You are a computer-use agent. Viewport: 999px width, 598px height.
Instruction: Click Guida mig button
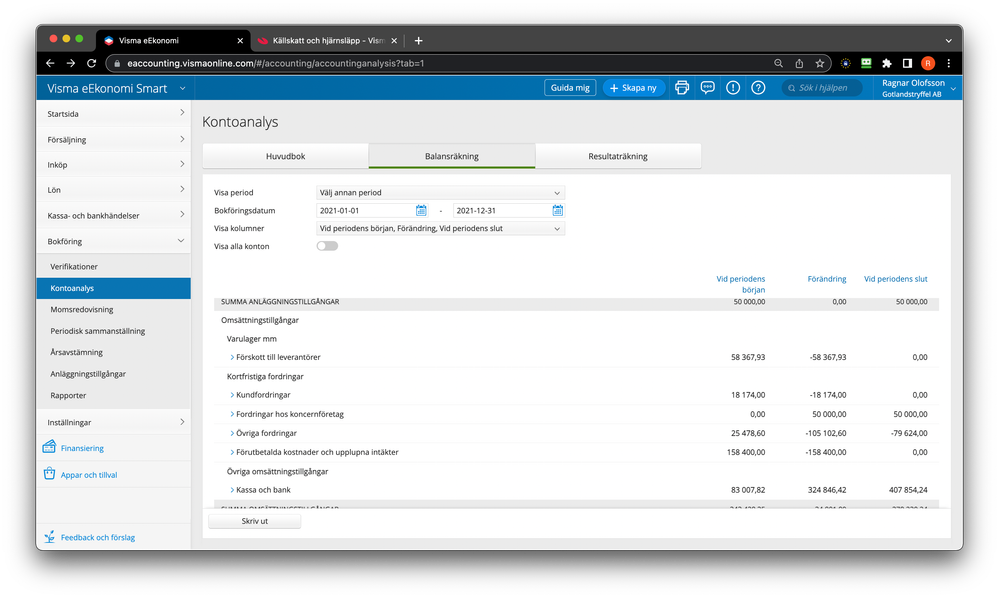(570, 88)
